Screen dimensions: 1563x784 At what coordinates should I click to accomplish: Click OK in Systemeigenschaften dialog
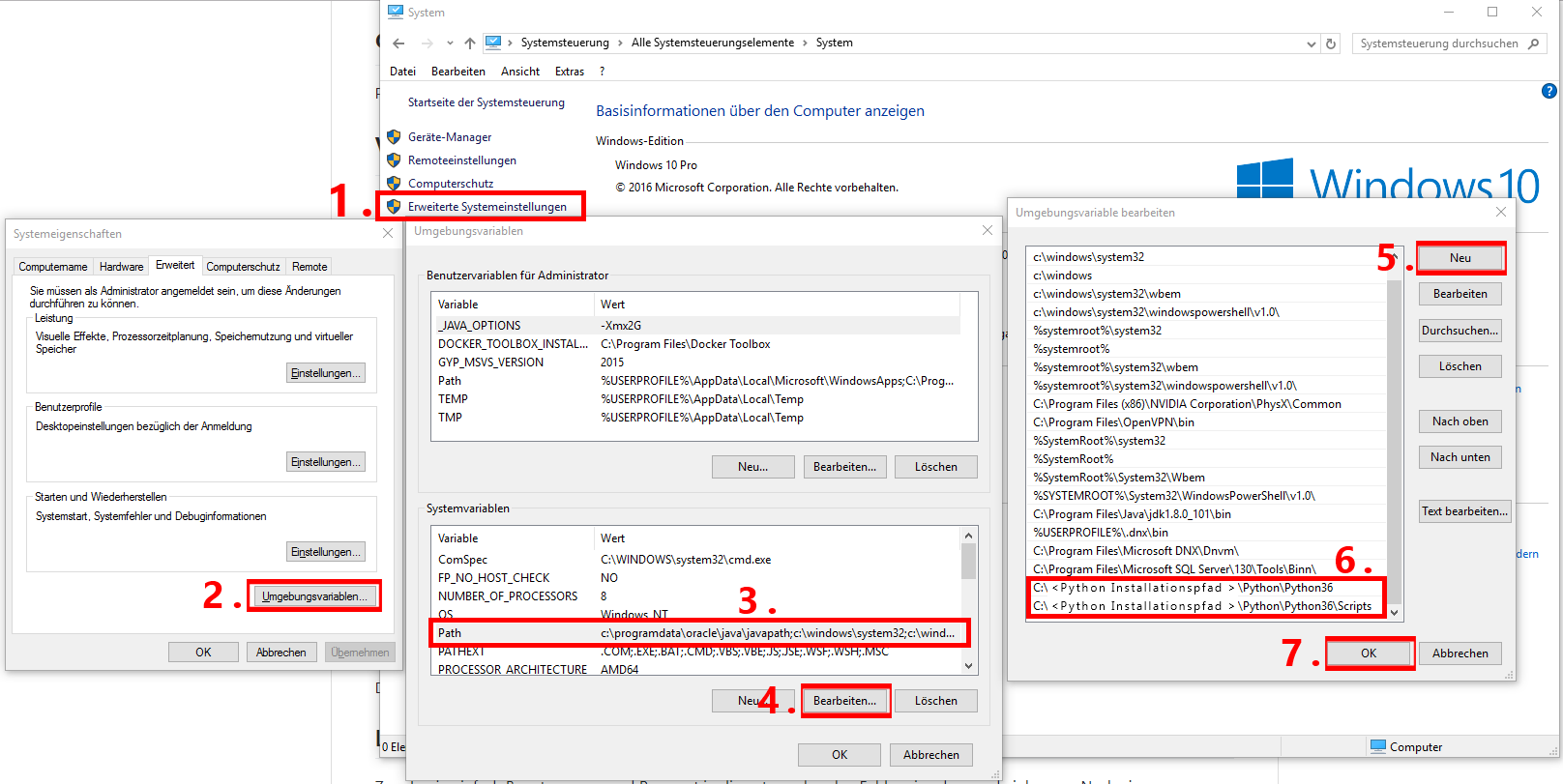coord(203,653)
